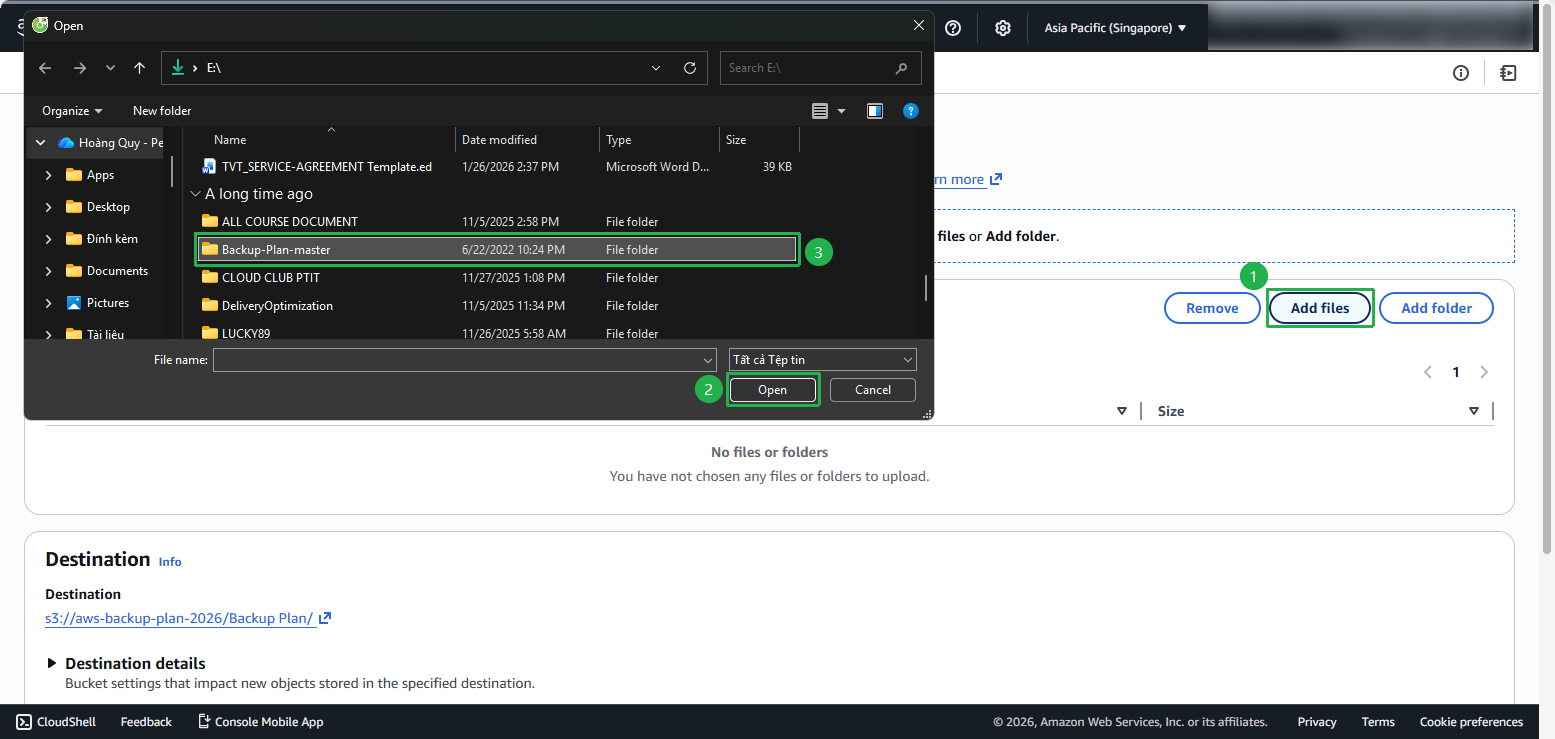Select TVT_SERVICE-AGREEMENT Template Word file
Viewport: 1555px width, 739px height.
click(x=497, y=167)
